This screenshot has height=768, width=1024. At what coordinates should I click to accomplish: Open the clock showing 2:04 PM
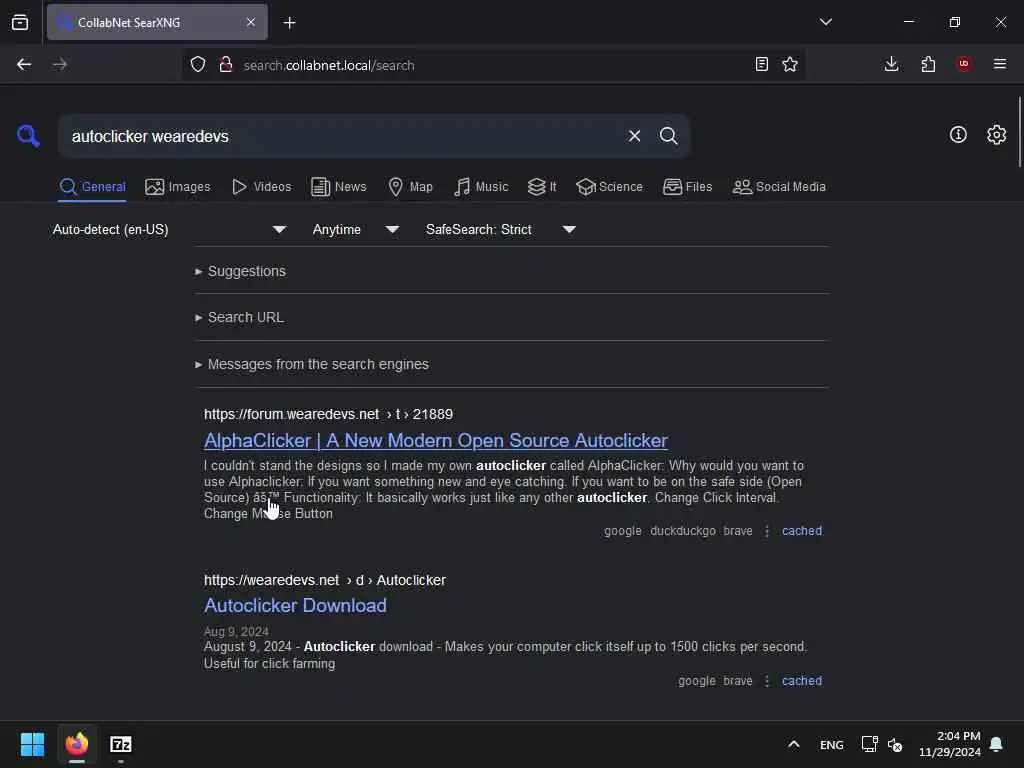950,744
